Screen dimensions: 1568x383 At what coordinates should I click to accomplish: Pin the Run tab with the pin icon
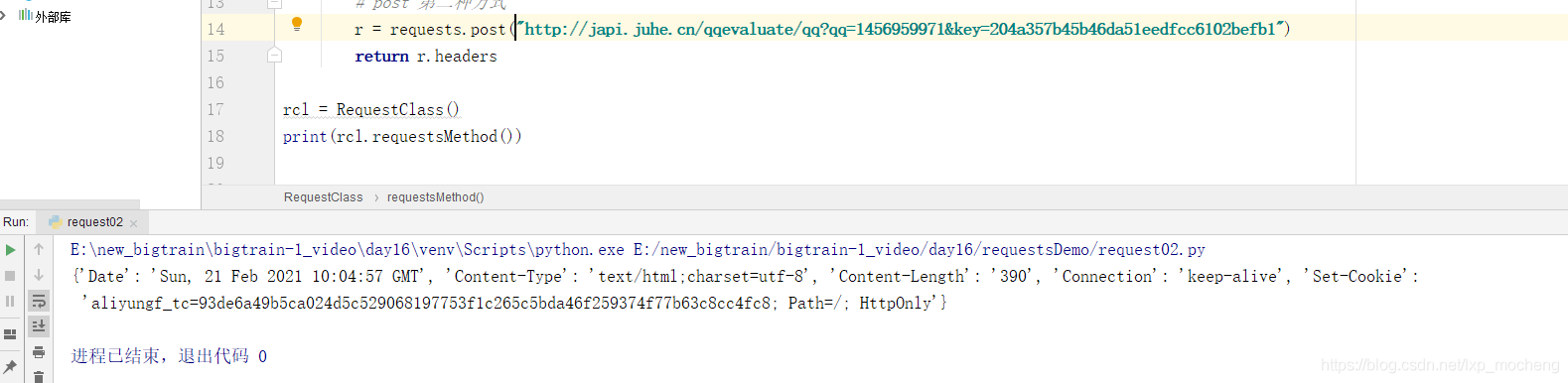(x=10, y=367)
